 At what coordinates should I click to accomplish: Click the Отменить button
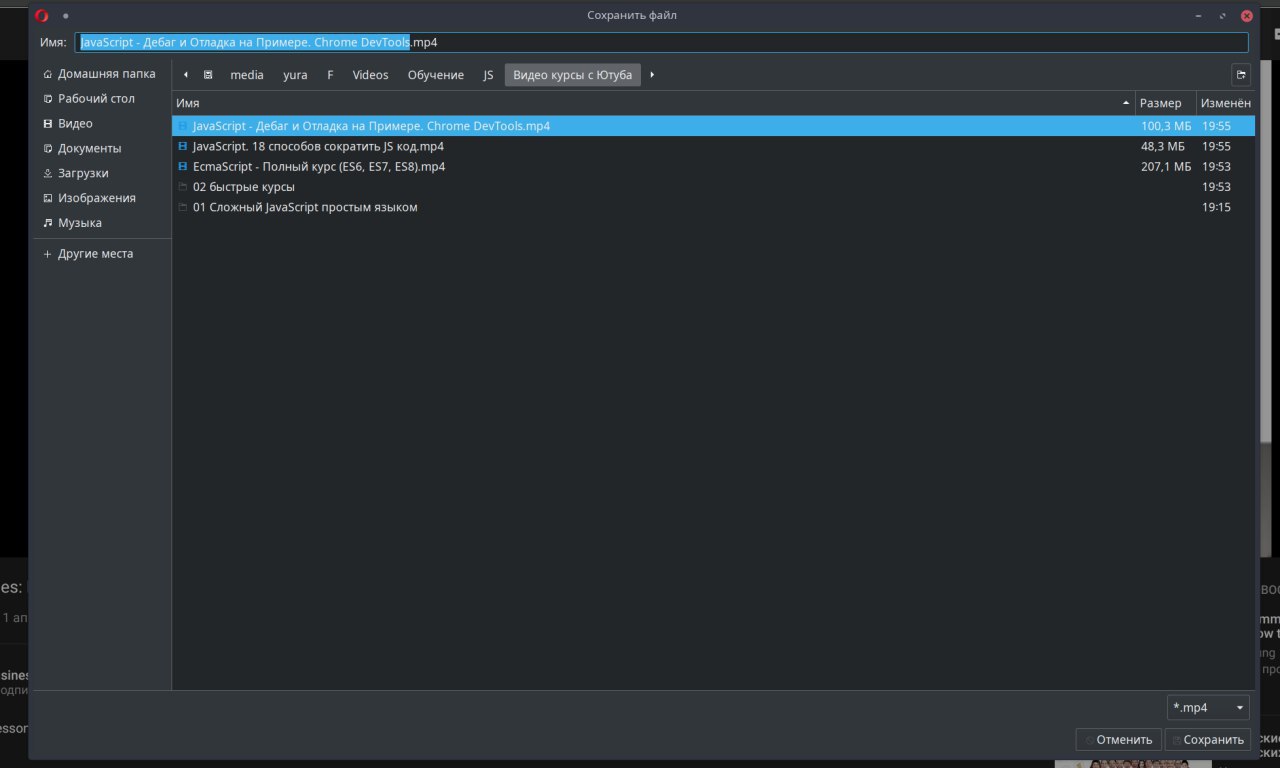[x=1118, y=740]
